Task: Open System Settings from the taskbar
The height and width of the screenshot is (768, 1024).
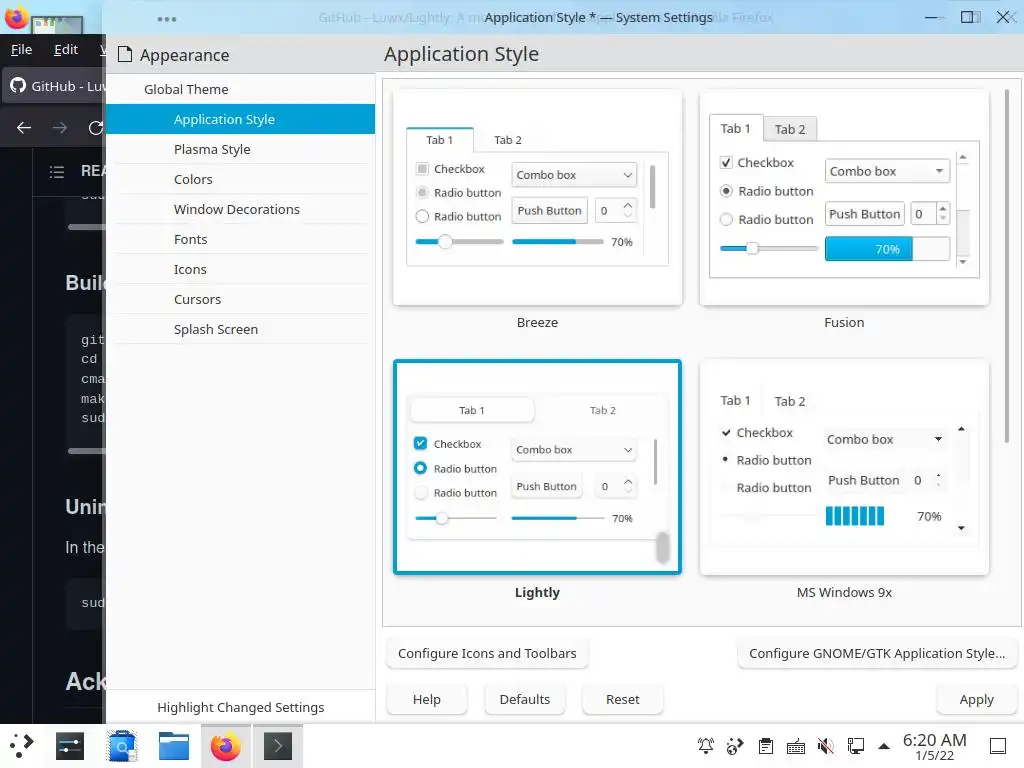Action: [x=70, y=746]
